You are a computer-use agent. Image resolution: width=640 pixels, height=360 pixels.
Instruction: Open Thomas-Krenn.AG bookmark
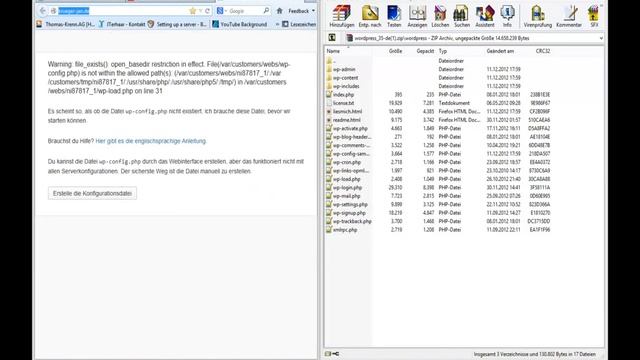(x=66, y=24)
